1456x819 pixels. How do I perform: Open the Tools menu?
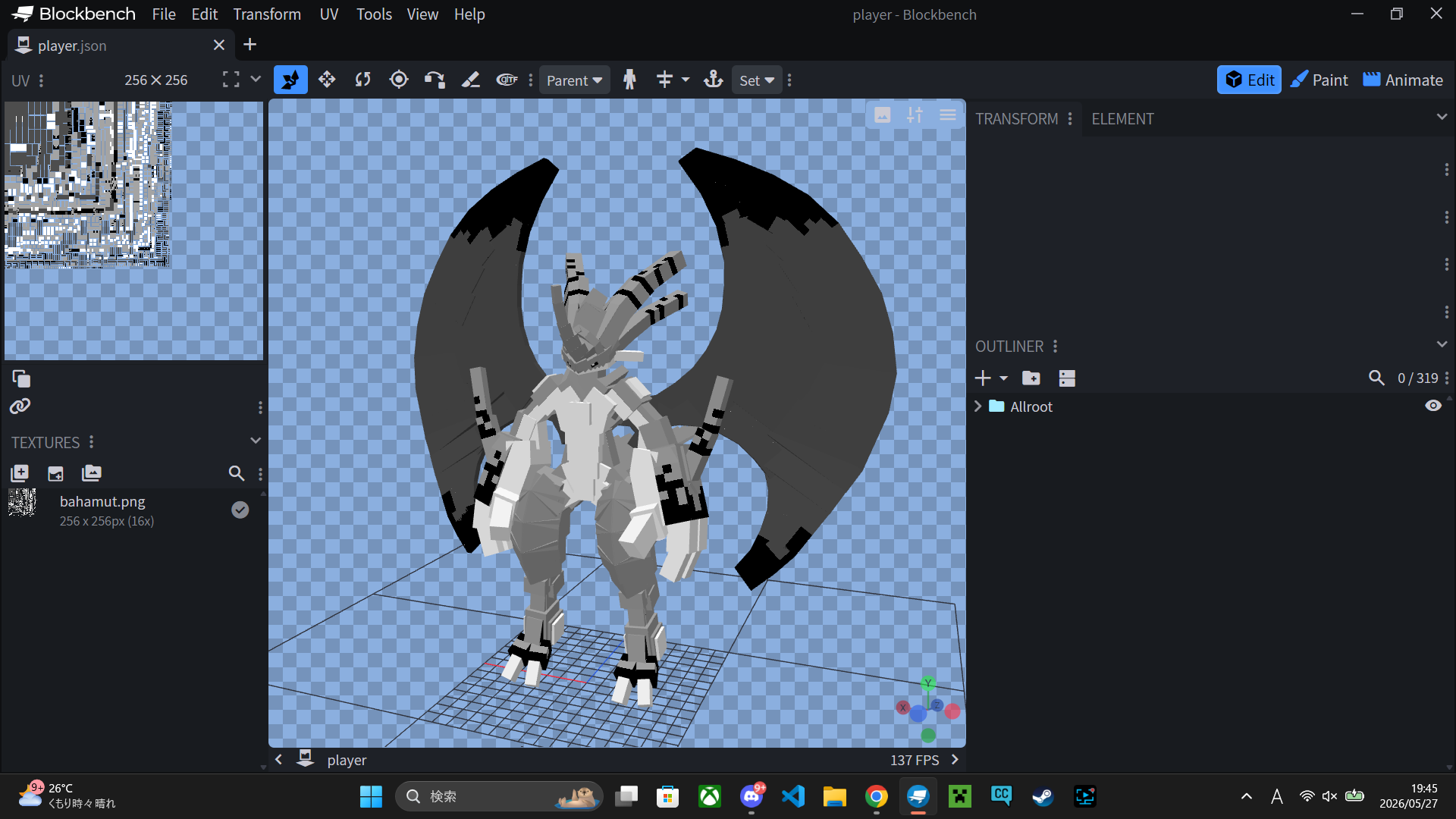click(375, 14)
